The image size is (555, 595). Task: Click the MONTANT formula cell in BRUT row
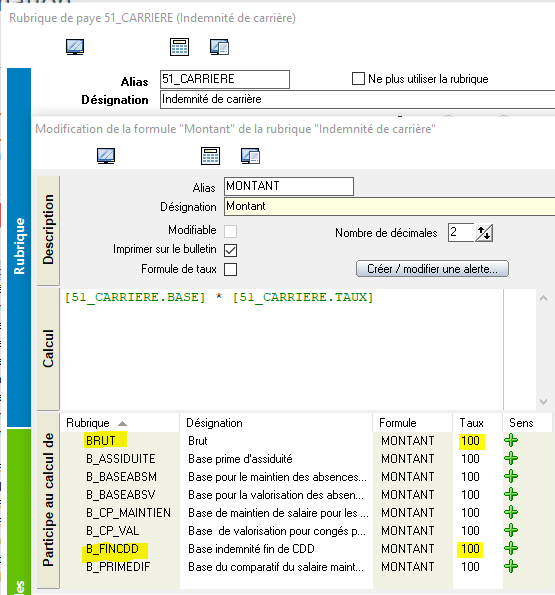click(407, 441)
